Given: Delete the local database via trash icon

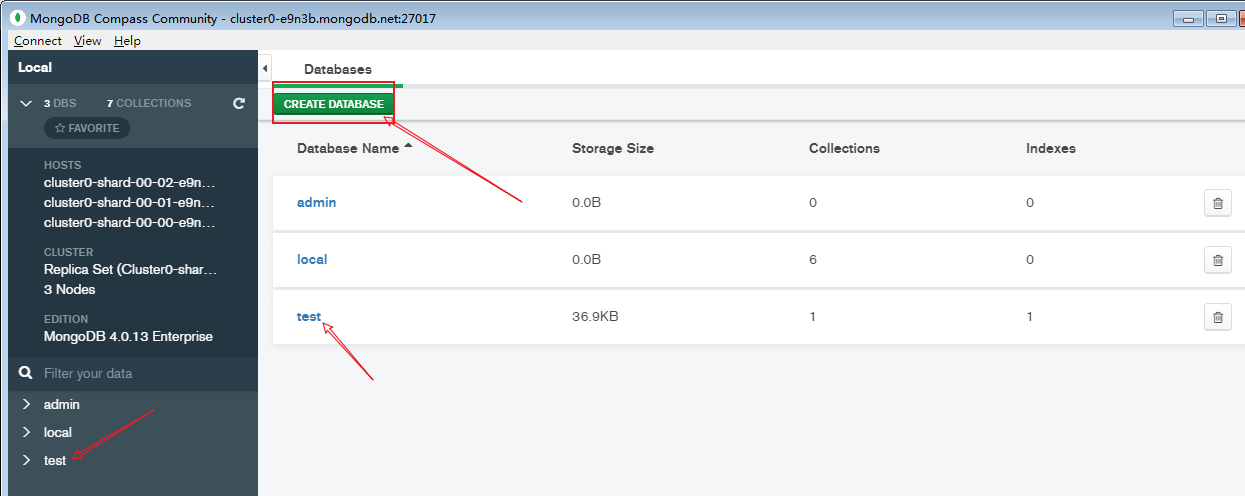Looking at the screenshot, I should (x=1217, y=260).
